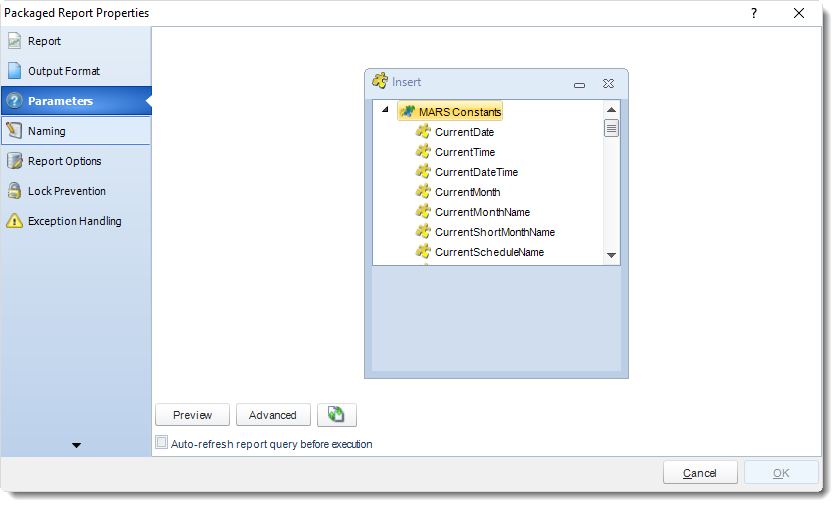The width and height of the screenshot is (838, 507).
Task: Click the CurrentTime puzzle icon
Action: point(423,152)
